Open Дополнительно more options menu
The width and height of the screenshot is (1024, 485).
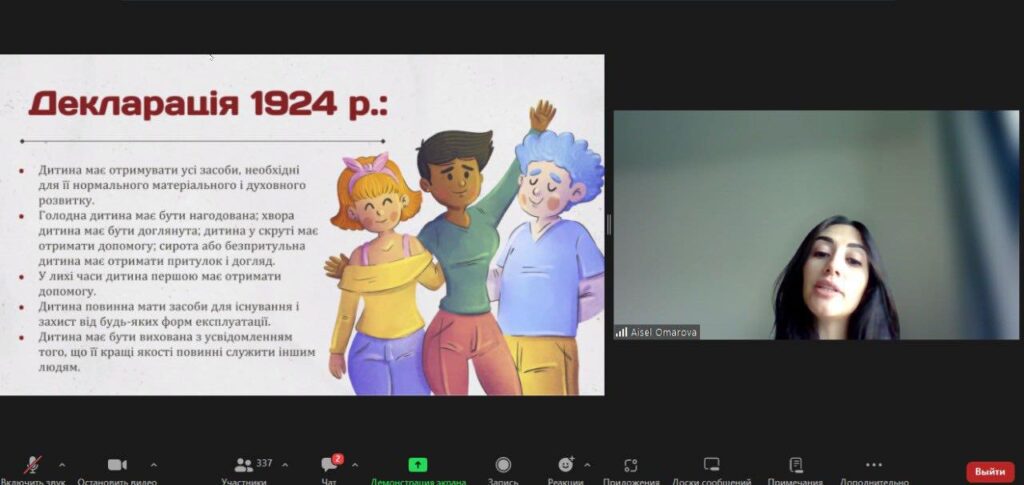pyautogui.click(x=874, y=465)
